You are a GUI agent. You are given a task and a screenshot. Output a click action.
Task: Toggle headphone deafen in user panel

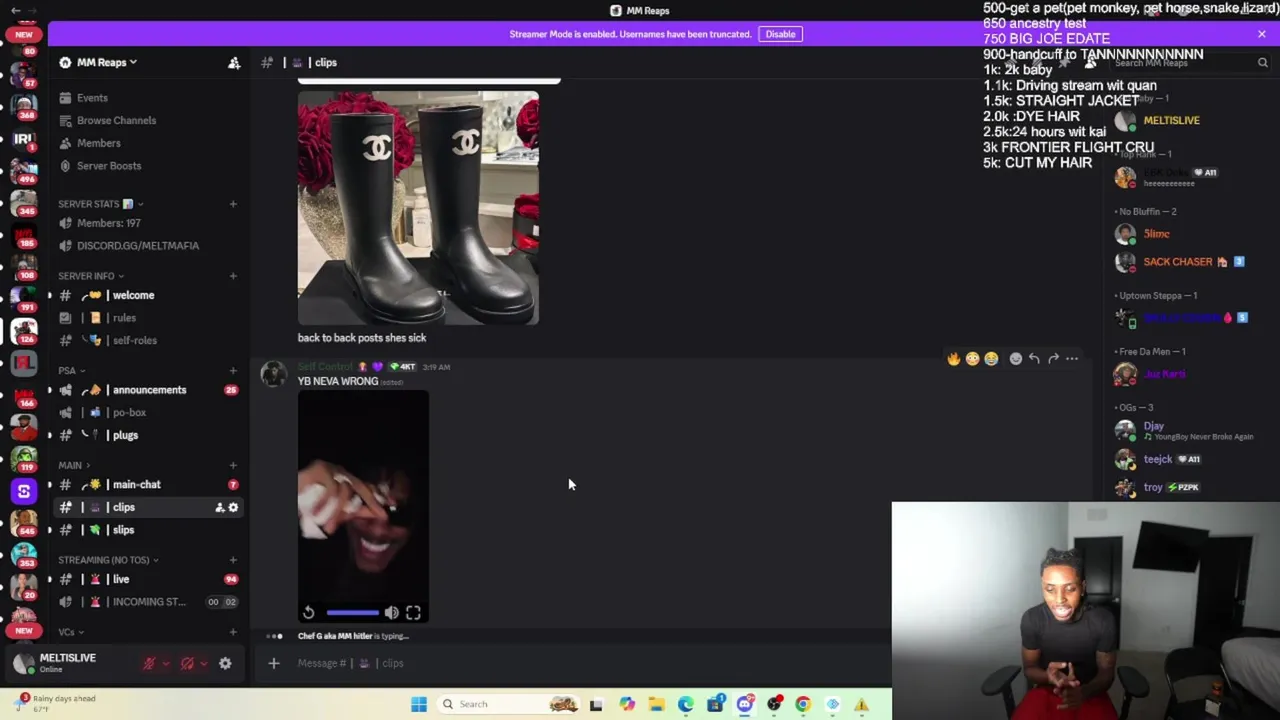(x=187, y=664)
